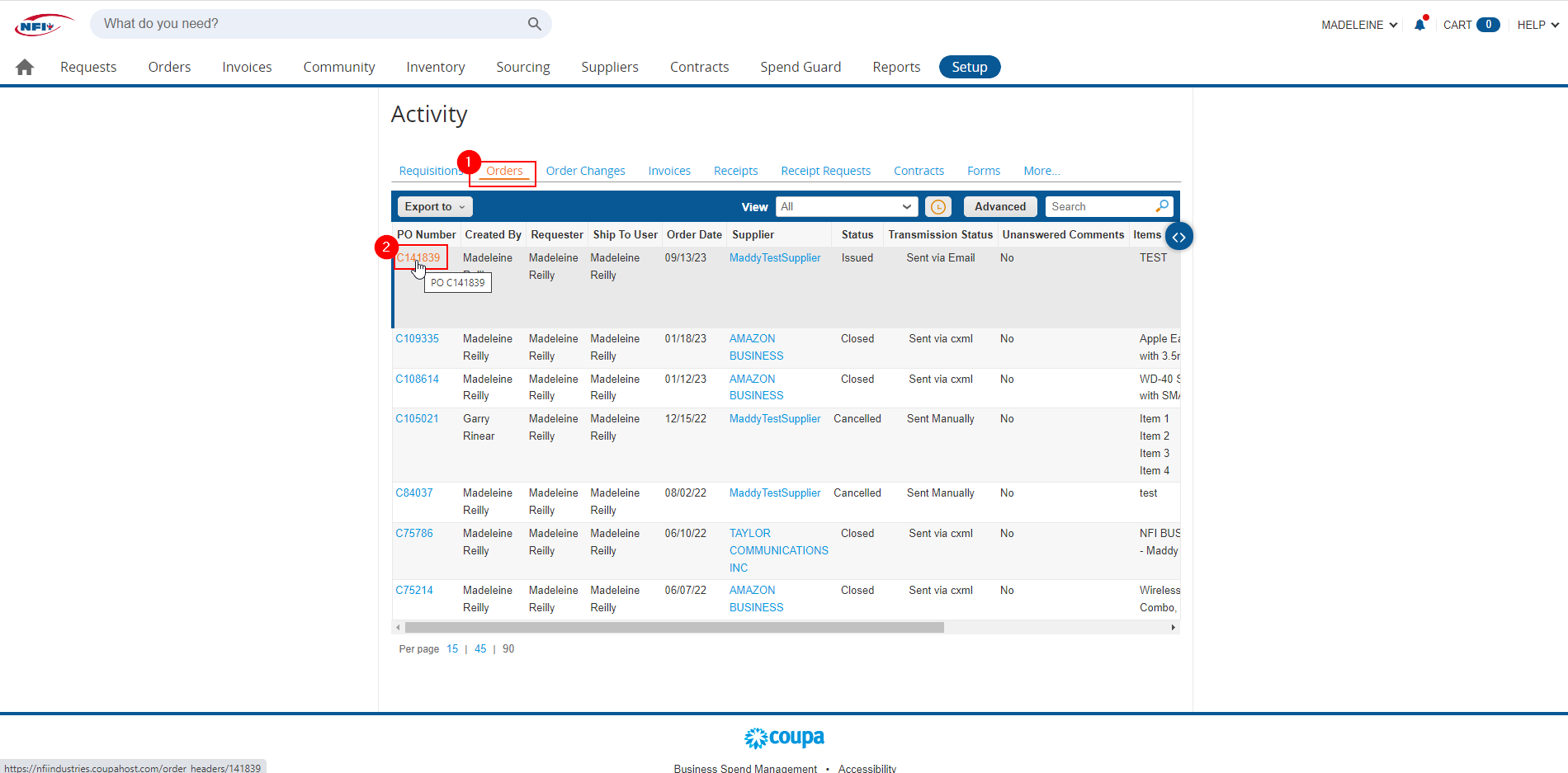Image resolution: width=1568 pixels, height=773 pixels.
Task: Open the Suppliers menu
Action: (x=610, y=67)
